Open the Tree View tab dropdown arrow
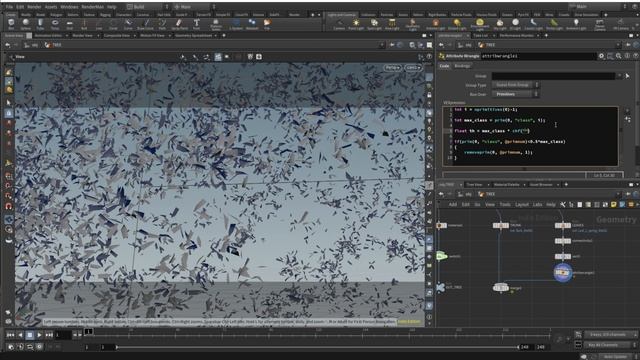Viewport: 640px width, 360px height. coord(488,184)
